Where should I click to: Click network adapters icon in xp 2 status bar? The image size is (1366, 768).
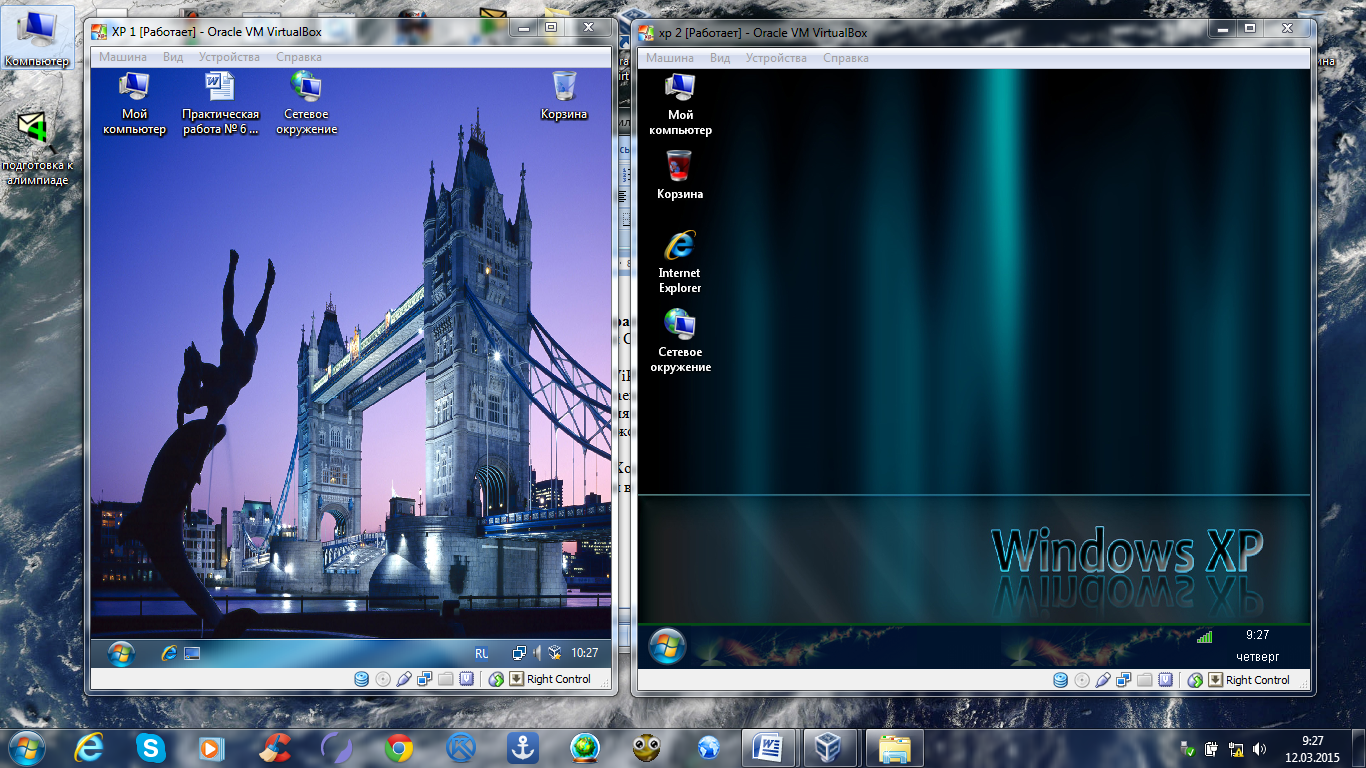coord(1123,680)
